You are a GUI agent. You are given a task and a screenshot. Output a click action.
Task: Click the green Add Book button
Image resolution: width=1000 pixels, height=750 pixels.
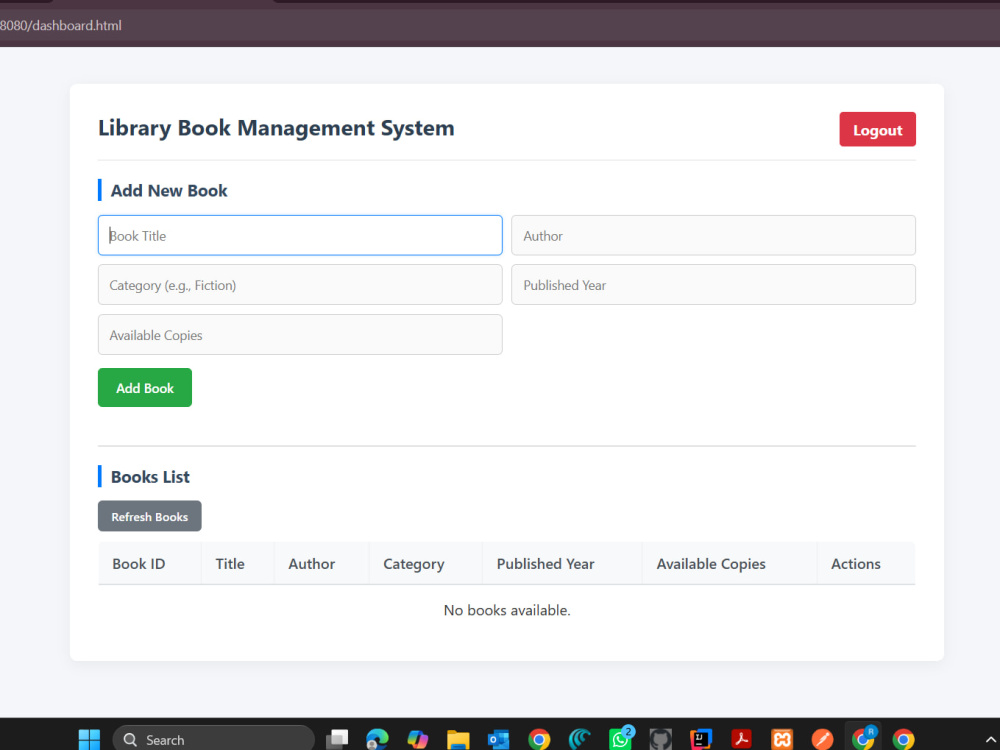point(145,388)
